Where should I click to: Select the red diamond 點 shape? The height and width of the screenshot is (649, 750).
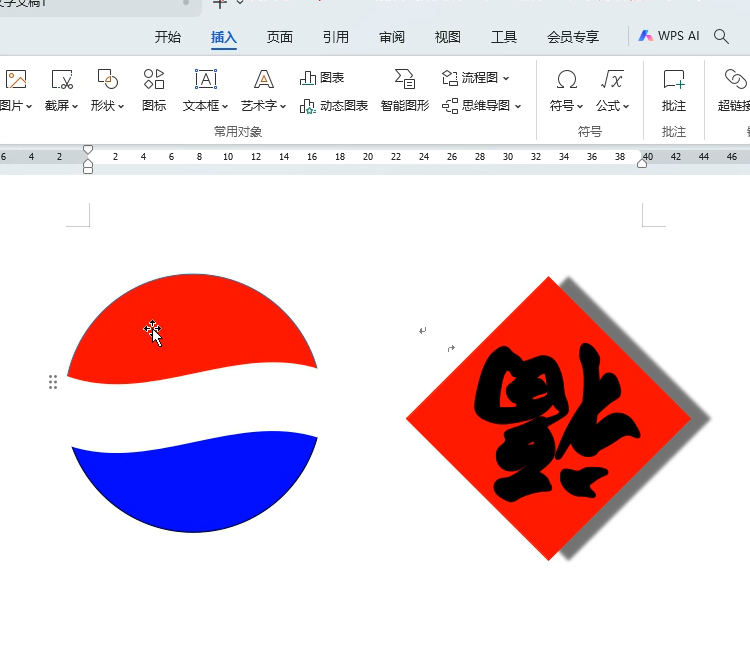click(x=549, y=418)
